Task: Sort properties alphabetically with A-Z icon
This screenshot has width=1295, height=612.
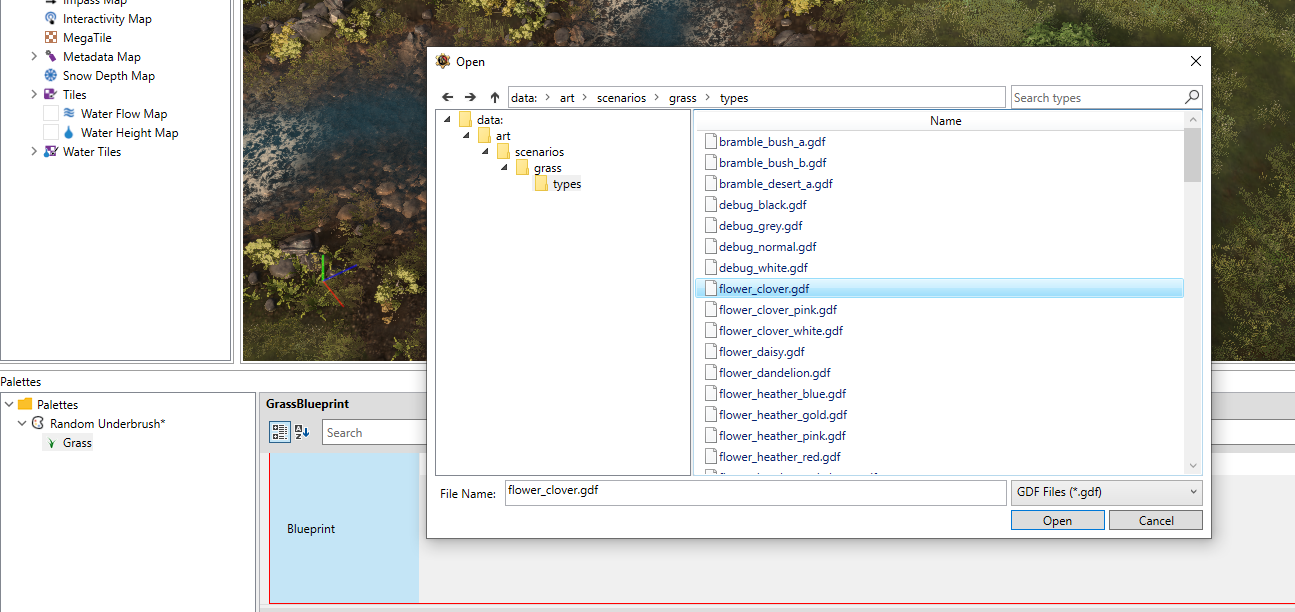Action: coord(301,432)
